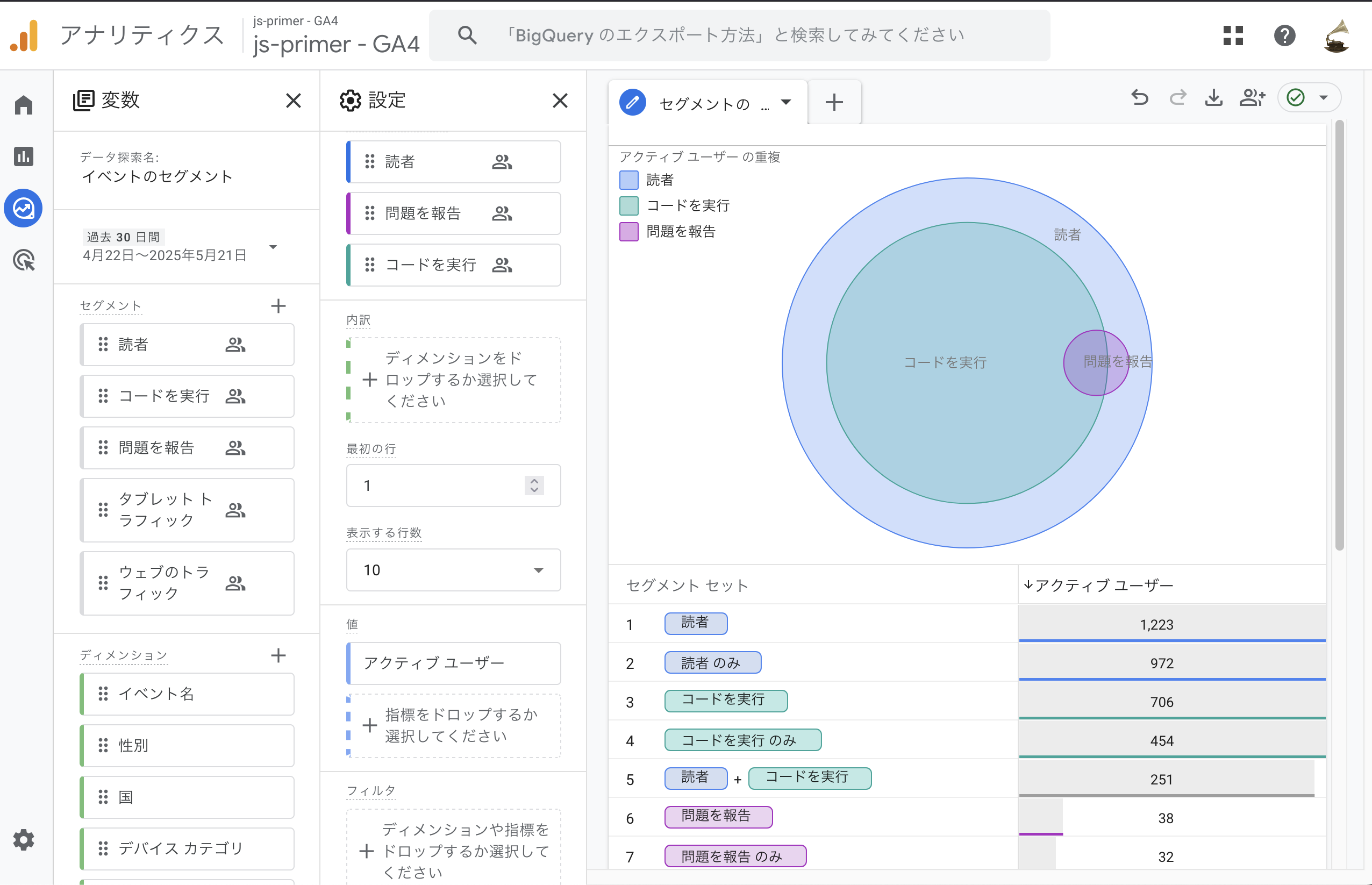
Task: Click the drag handle of 読者 variable segment
Action: point(103,344)
